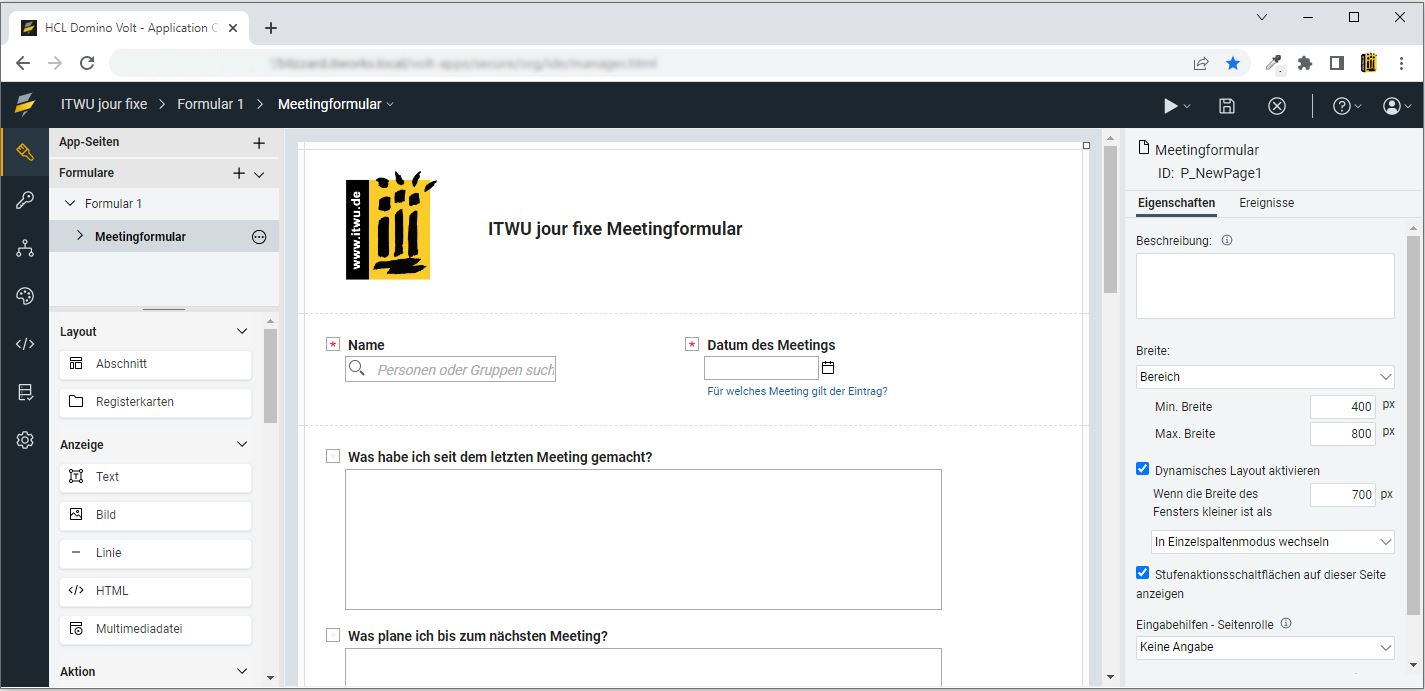Select the HTML palette item
Image resolution: width=1425 pixels, height=691 pixels.
(x=156, y=591)
